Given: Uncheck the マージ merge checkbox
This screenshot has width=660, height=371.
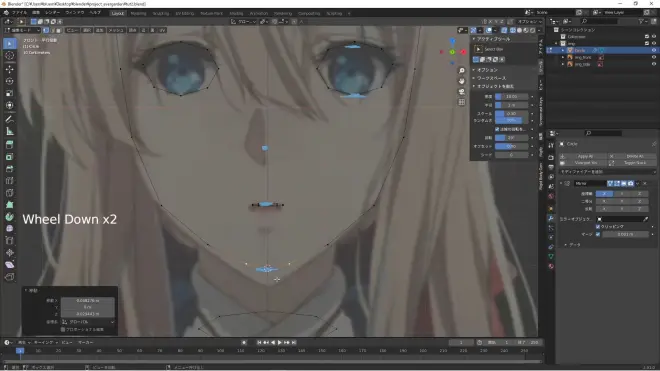Looking at the screenshot, I should click(598, 234).
